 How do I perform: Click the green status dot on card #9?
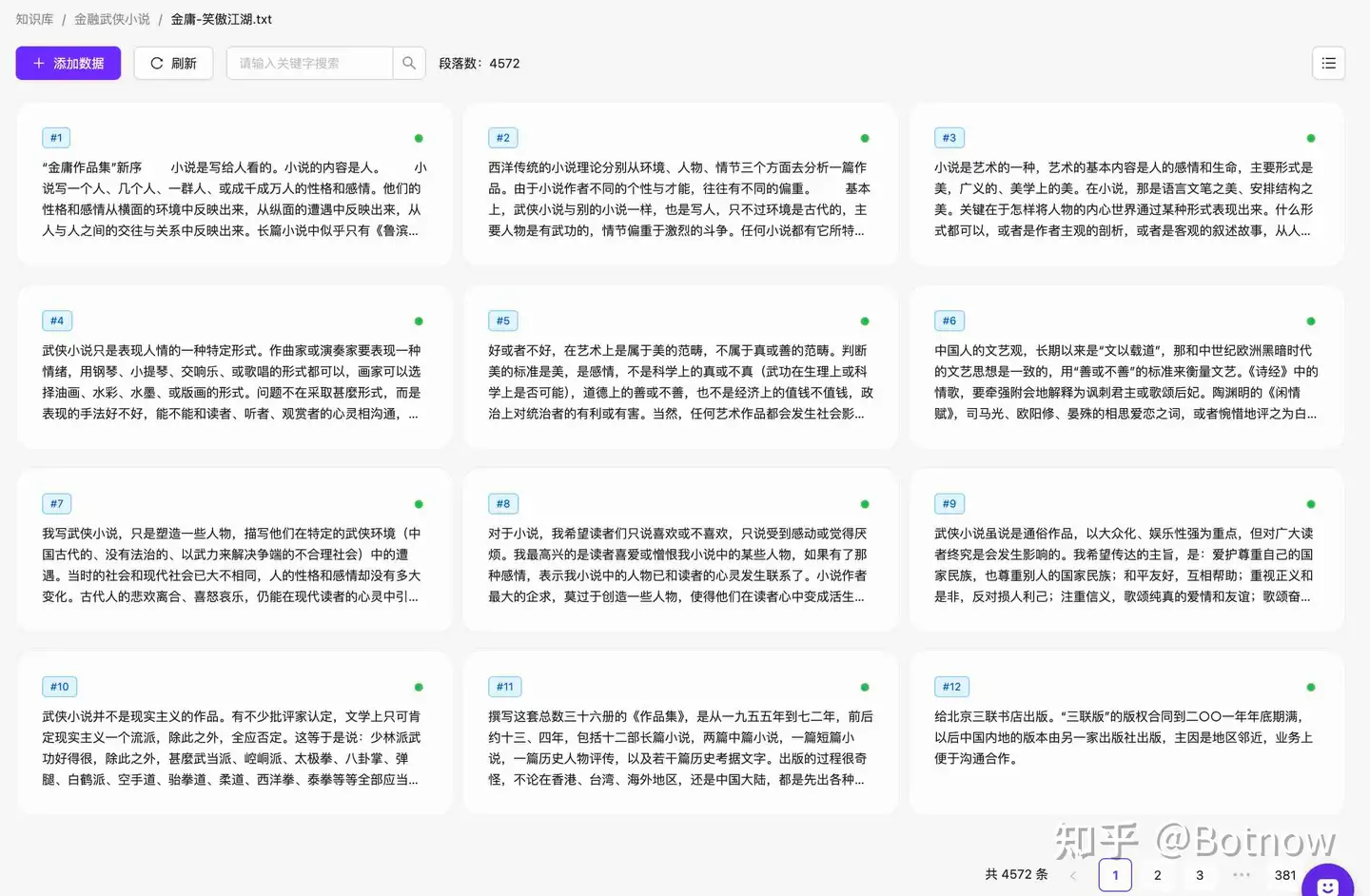point(1311,504)
